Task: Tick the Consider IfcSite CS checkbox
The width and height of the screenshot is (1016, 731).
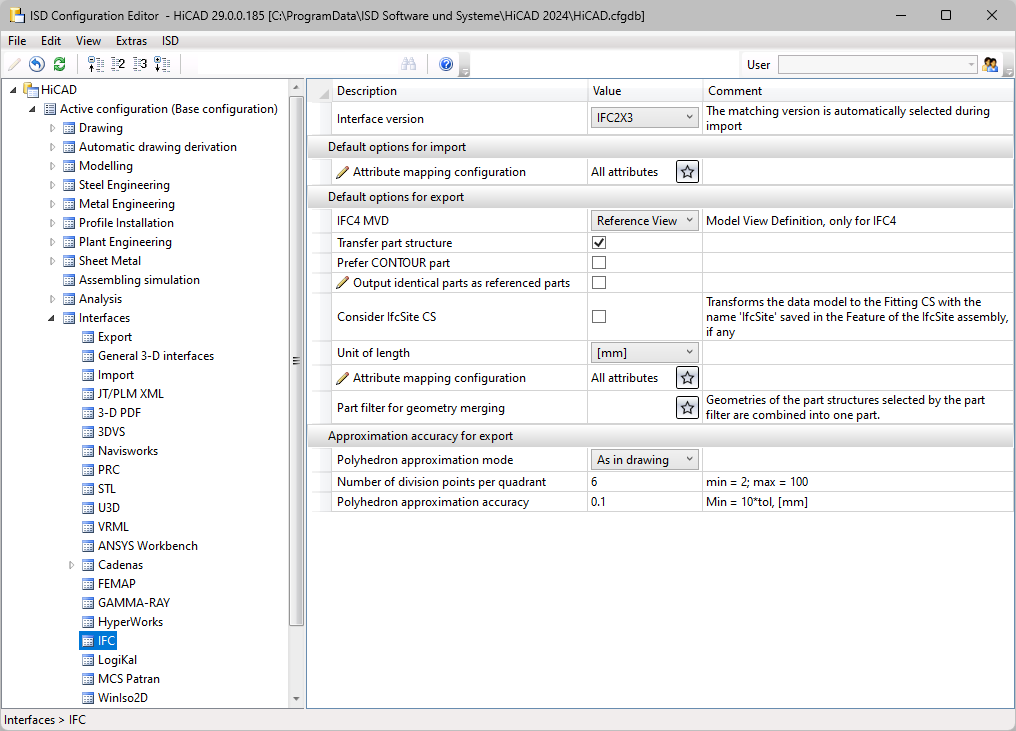Action: 599,317
